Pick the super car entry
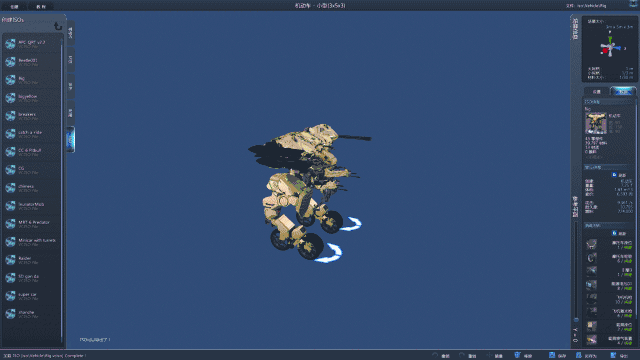 pos(32,295)
